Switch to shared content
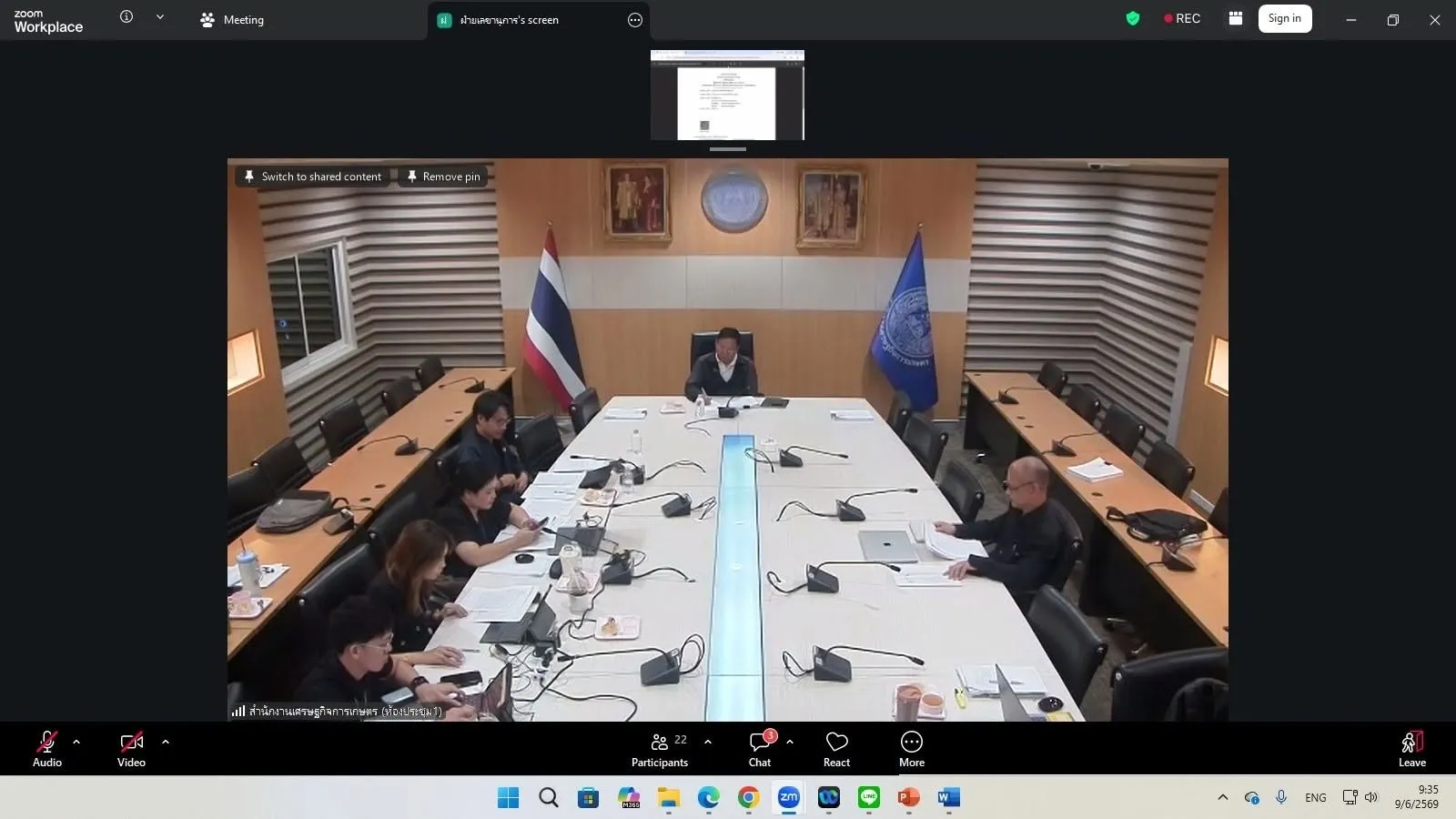 pyautogui.click(x=313, y=177)
